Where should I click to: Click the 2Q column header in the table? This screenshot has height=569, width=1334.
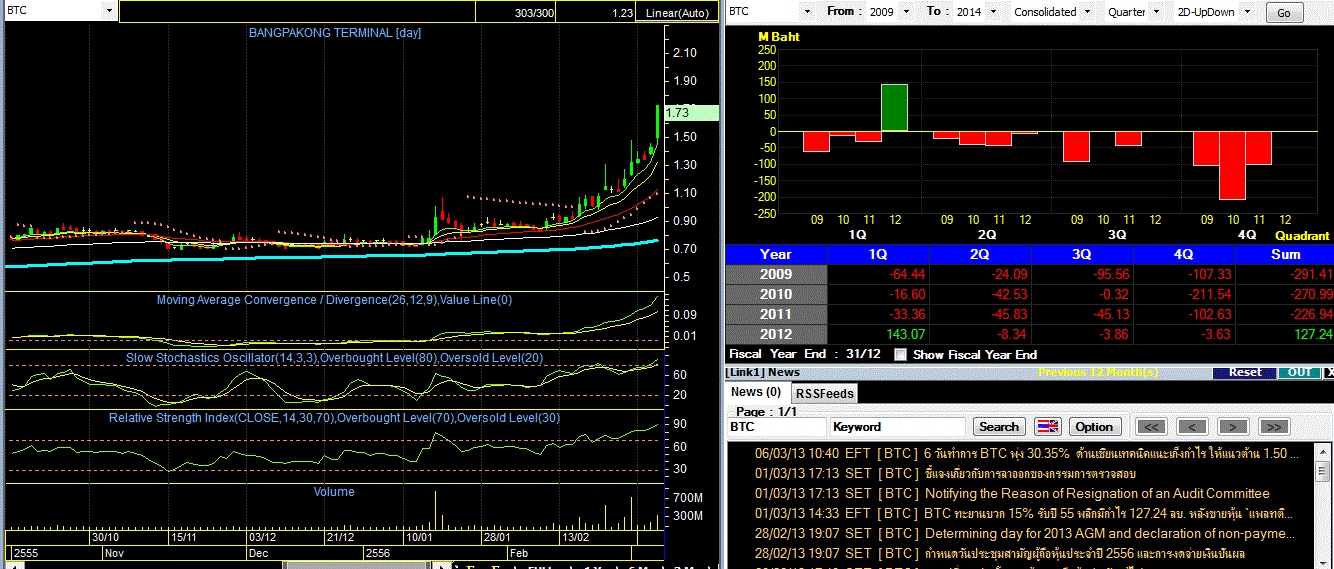click(980, 254)
